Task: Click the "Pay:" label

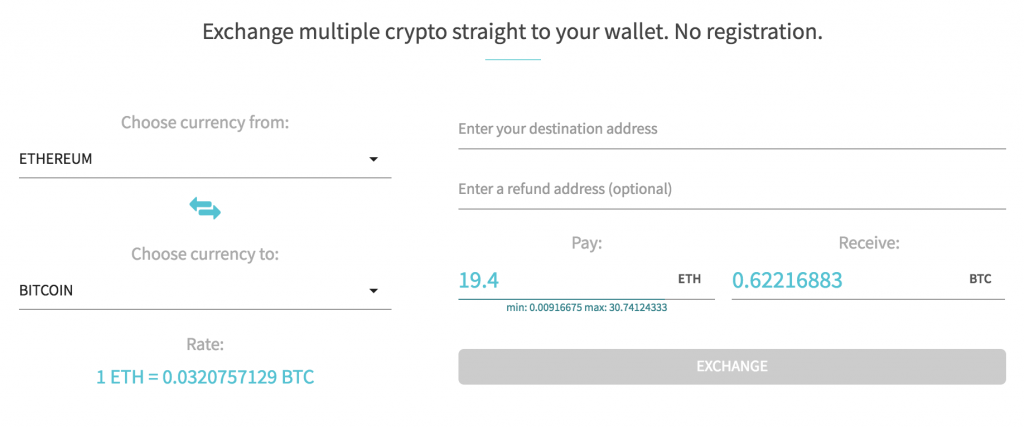Action: (587, 243)
